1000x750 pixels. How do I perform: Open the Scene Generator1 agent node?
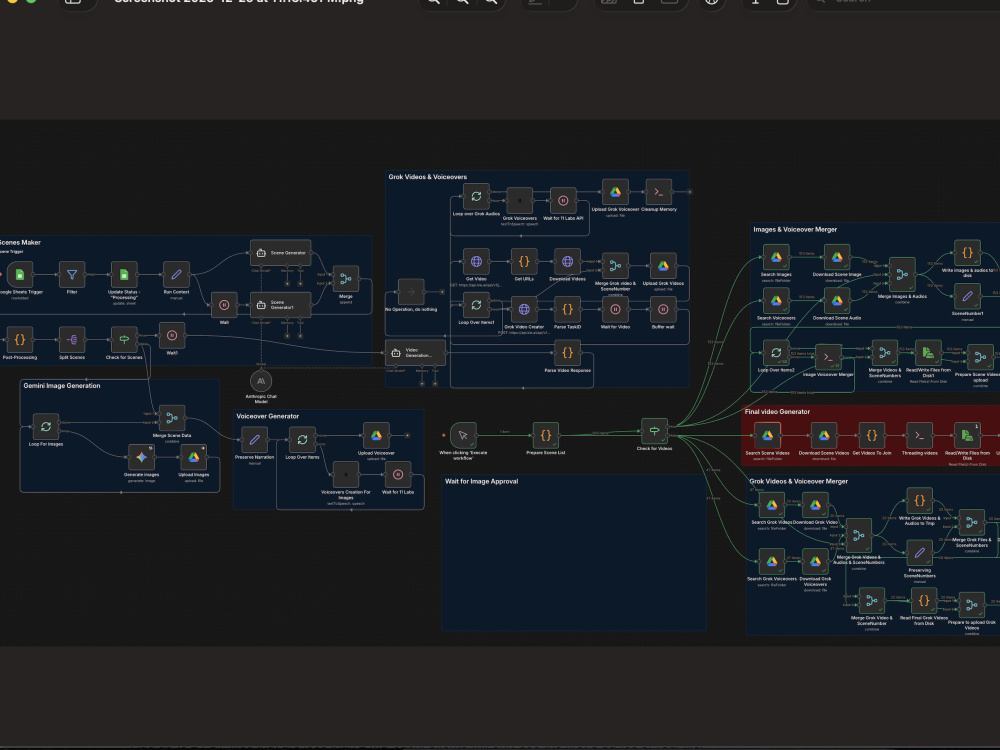click(x=281, y=305)
